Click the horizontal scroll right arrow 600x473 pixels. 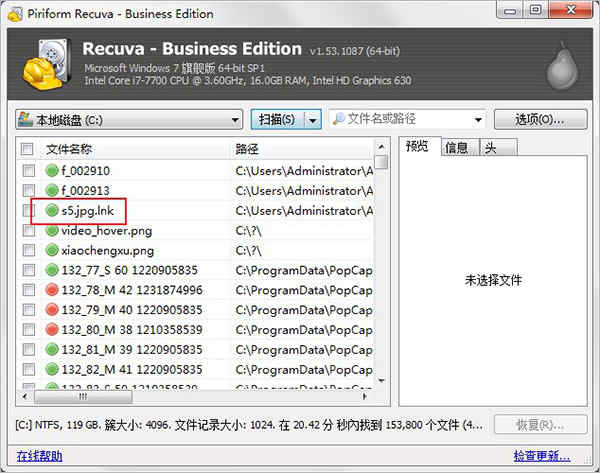365,397
